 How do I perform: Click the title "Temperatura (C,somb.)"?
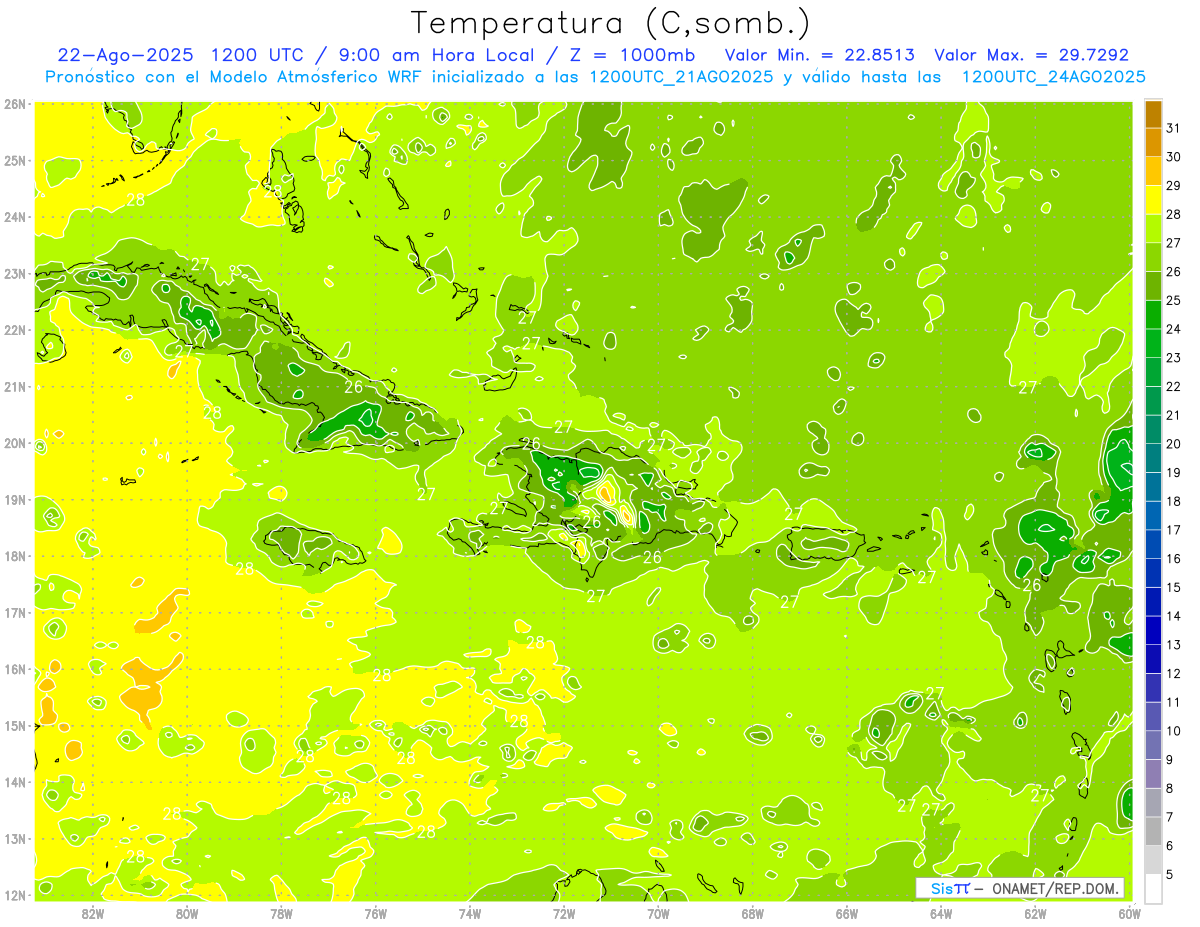(x=610, y=24)
